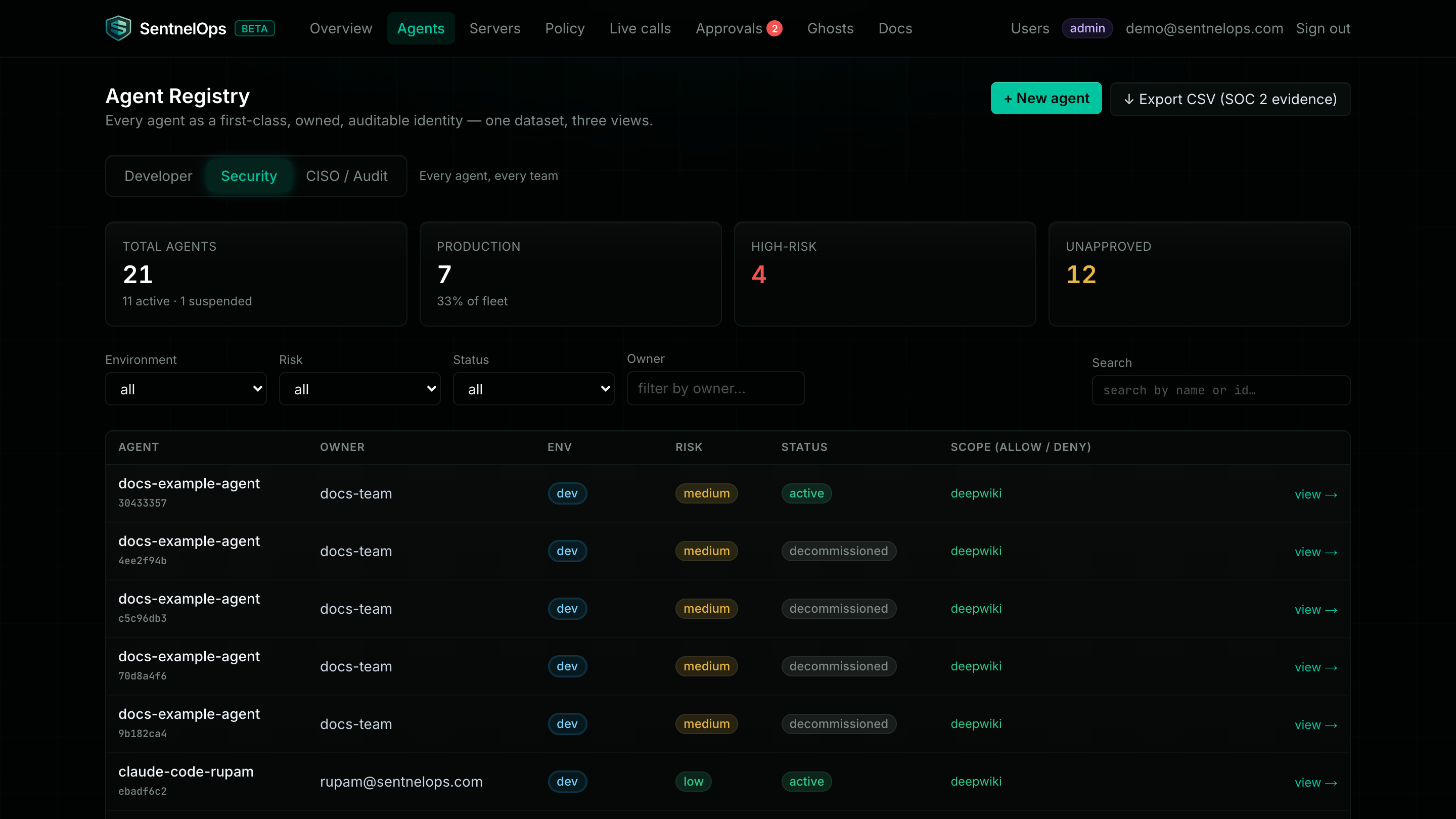Image resolution: width=1456 pixels, height=819 pixels.
Task: Click the Unapproved stat card
Action: 1199,274
